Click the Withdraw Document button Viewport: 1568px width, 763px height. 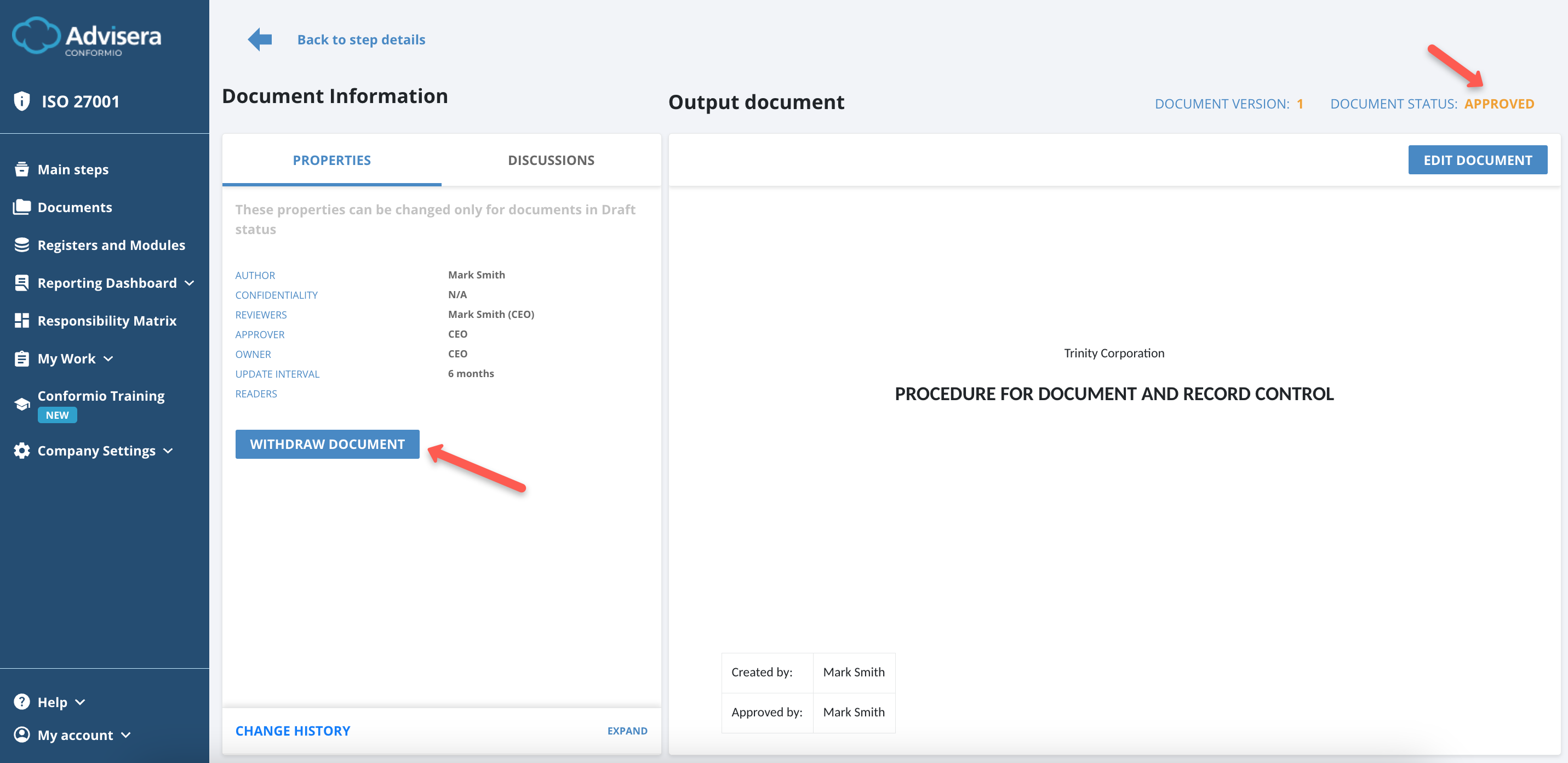click(328, 444)
